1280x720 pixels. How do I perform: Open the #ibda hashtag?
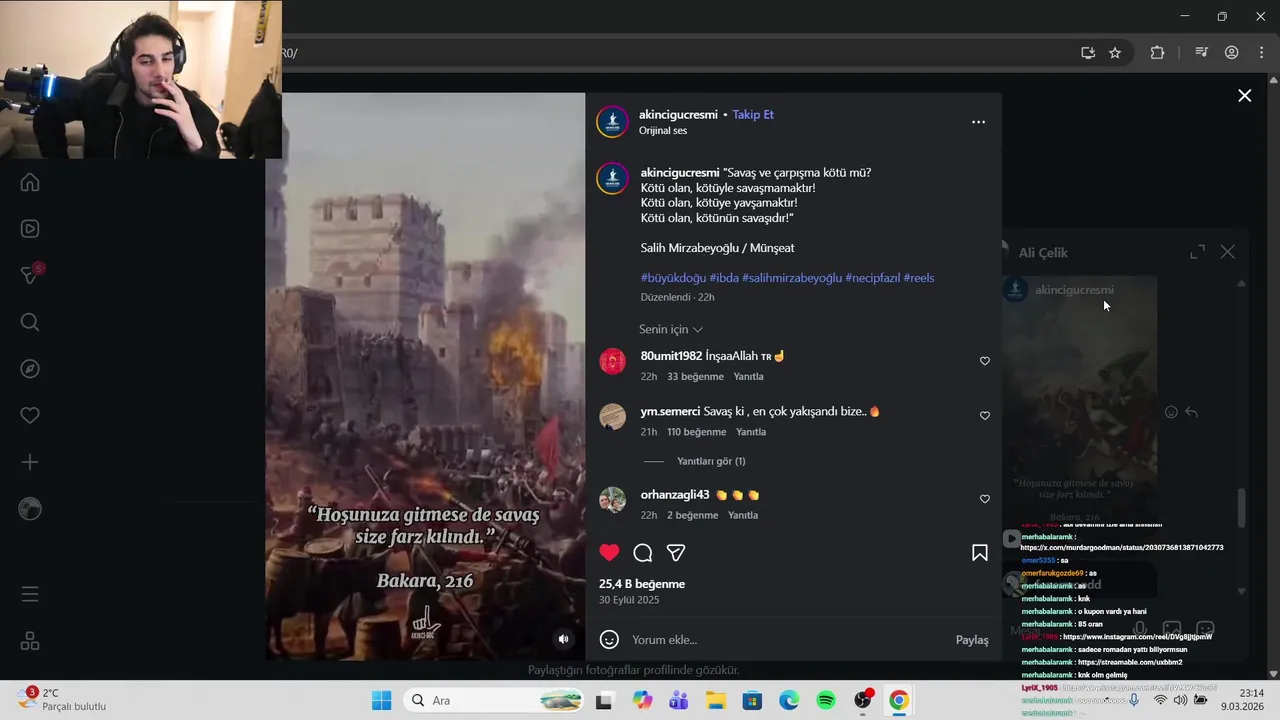point(724,278)
